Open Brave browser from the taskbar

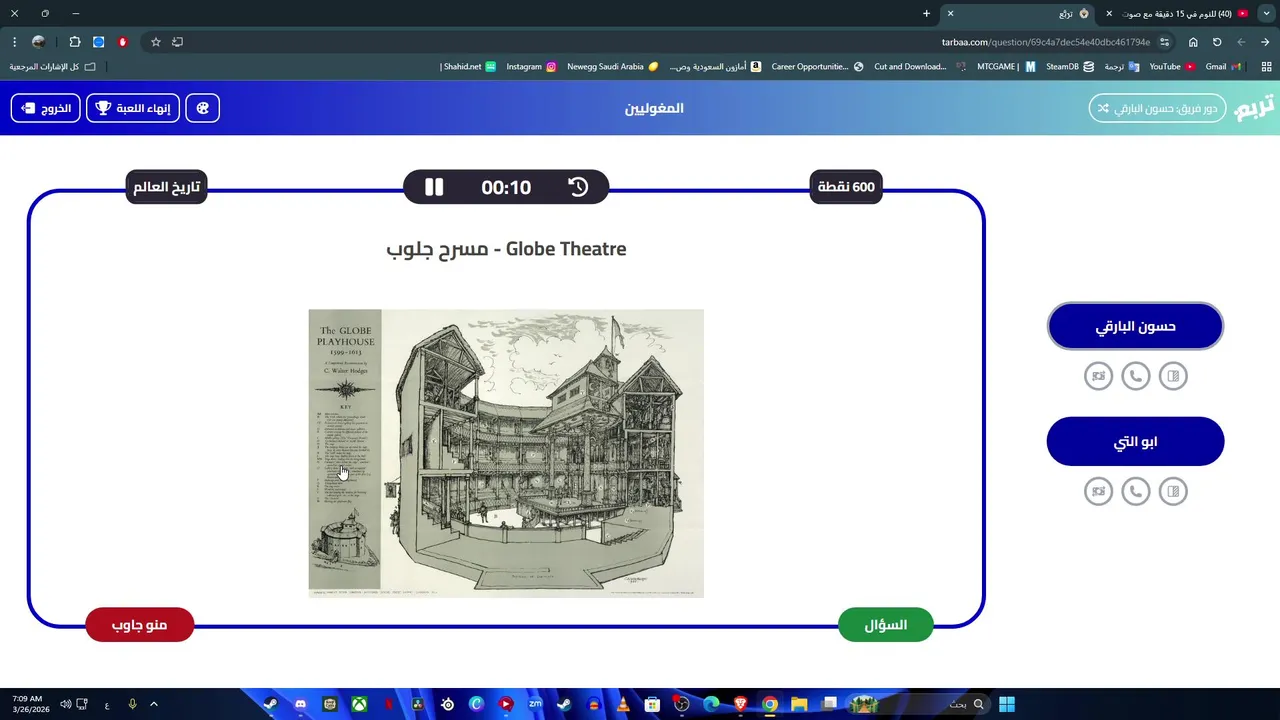(x=740, y=704)
